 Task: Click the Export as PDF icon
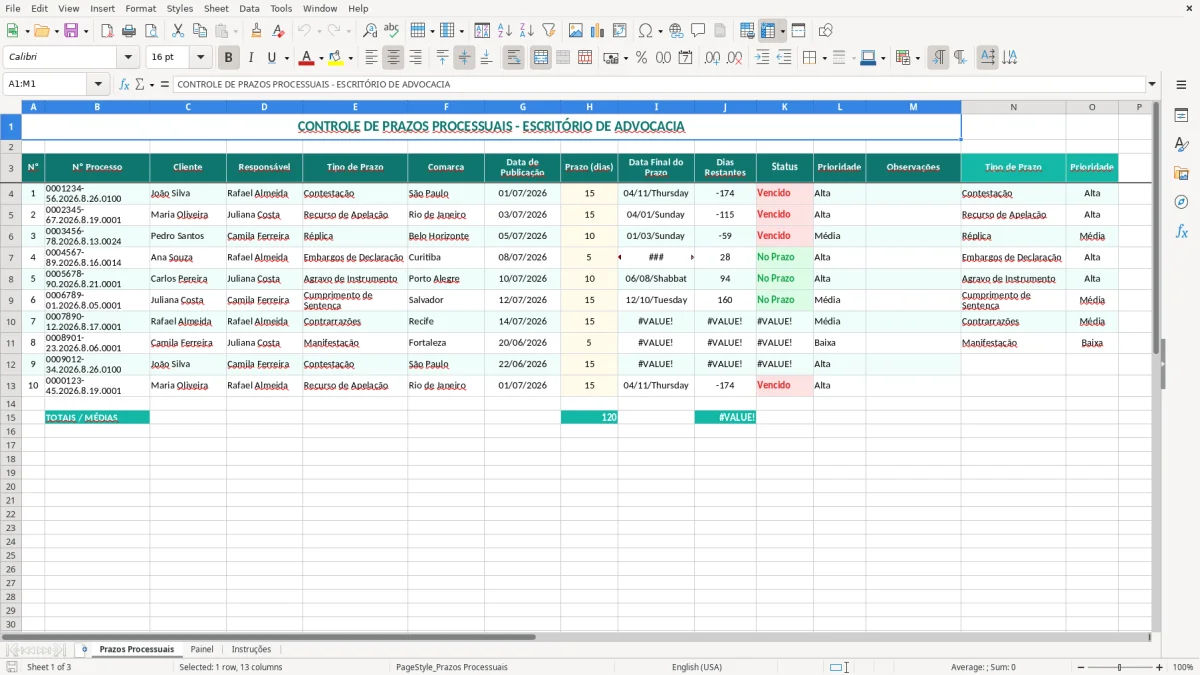point(107,31)
